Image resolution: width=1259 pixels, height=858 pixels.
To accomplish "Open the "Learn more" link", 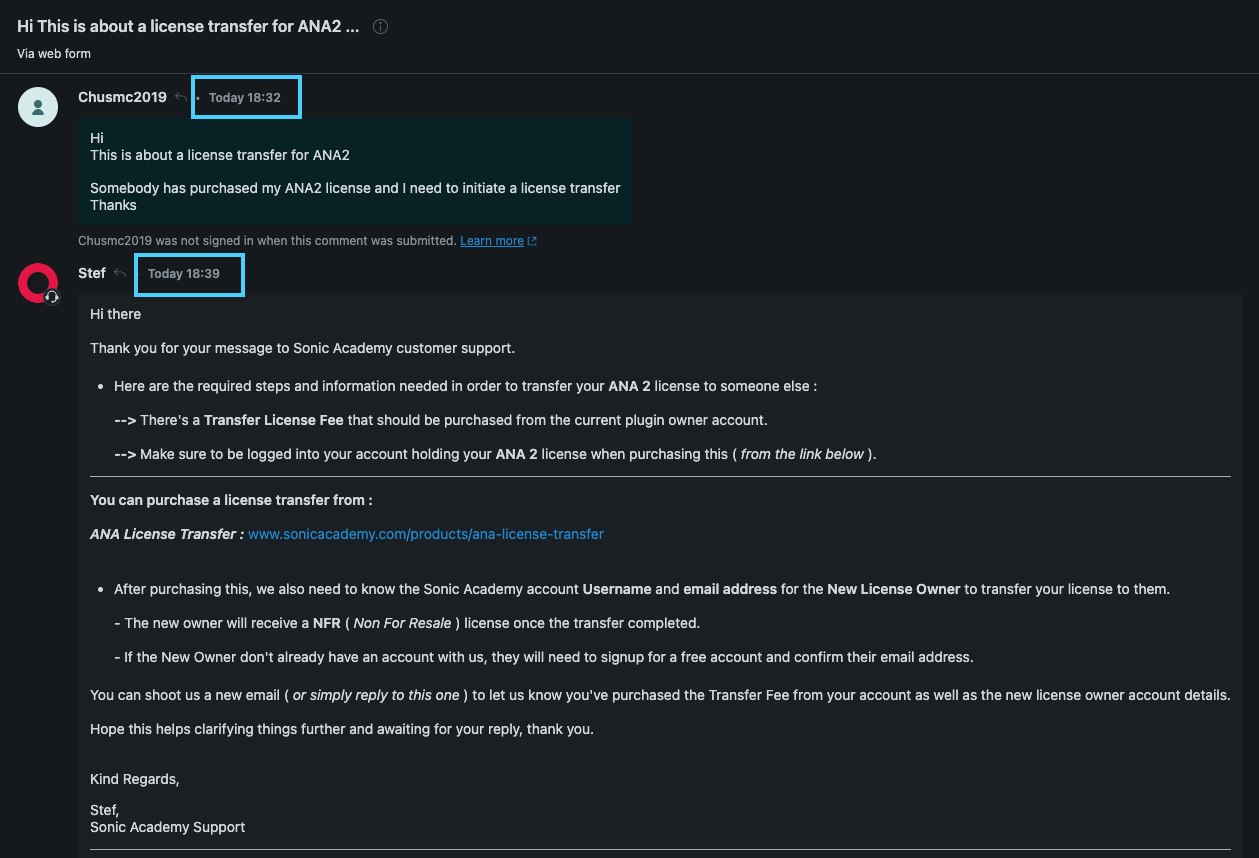I will point(491,241).
